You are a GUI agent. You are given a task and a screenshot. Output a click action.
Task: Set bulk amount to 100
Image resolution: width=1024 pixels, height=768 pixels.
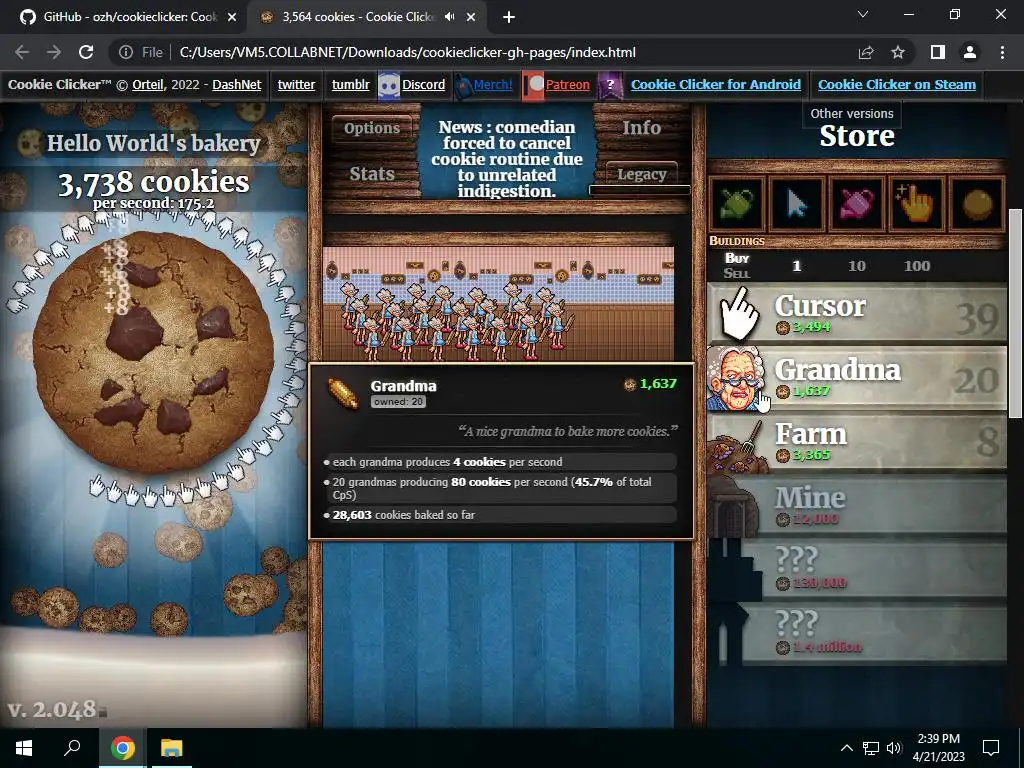[x=917, y=266]
